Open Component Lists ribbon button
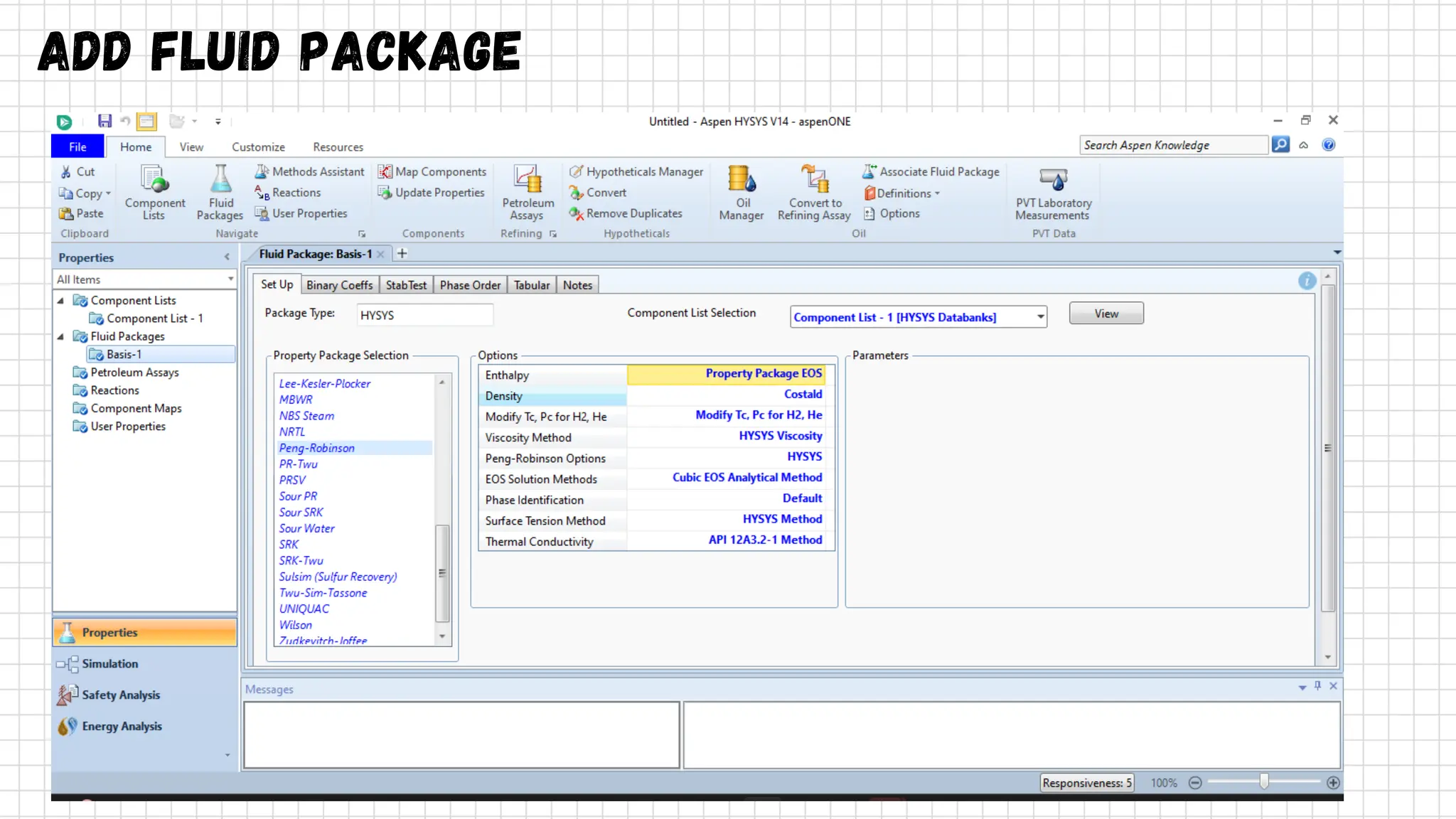This screenshot has height=819, width=1456. tap(154, 193)
